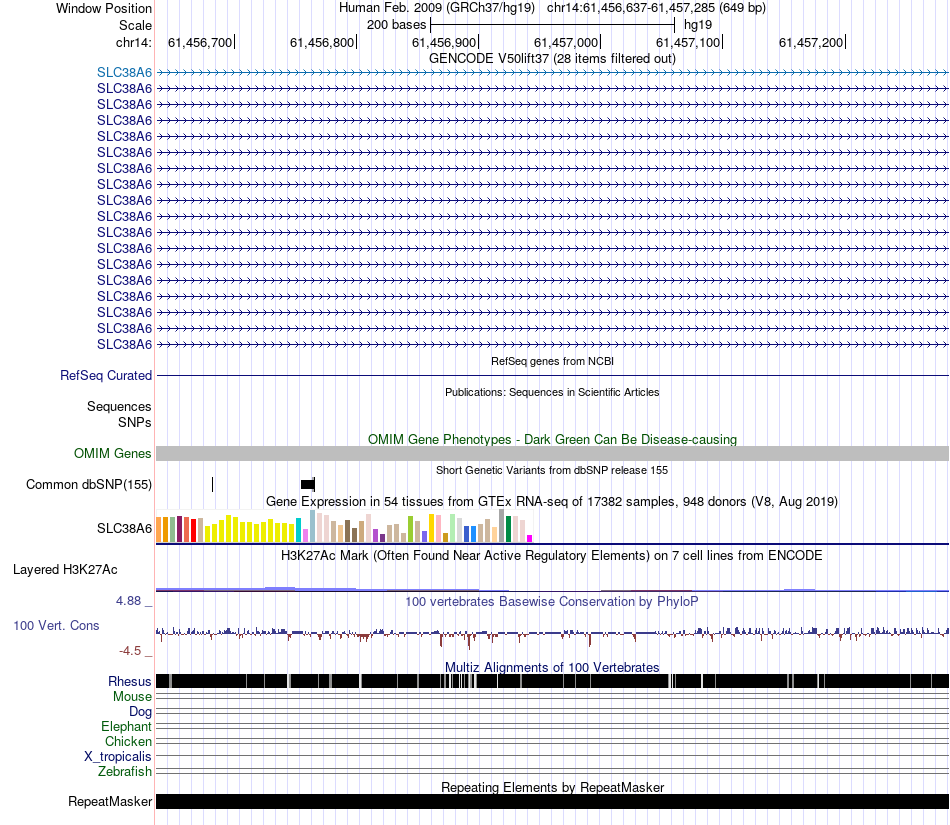Image resolution: width=950 pixels, height=825 pixels.
Task: Click the black RepeatMasker element bar
Action: pyautogui.click(x=552, y=801)
